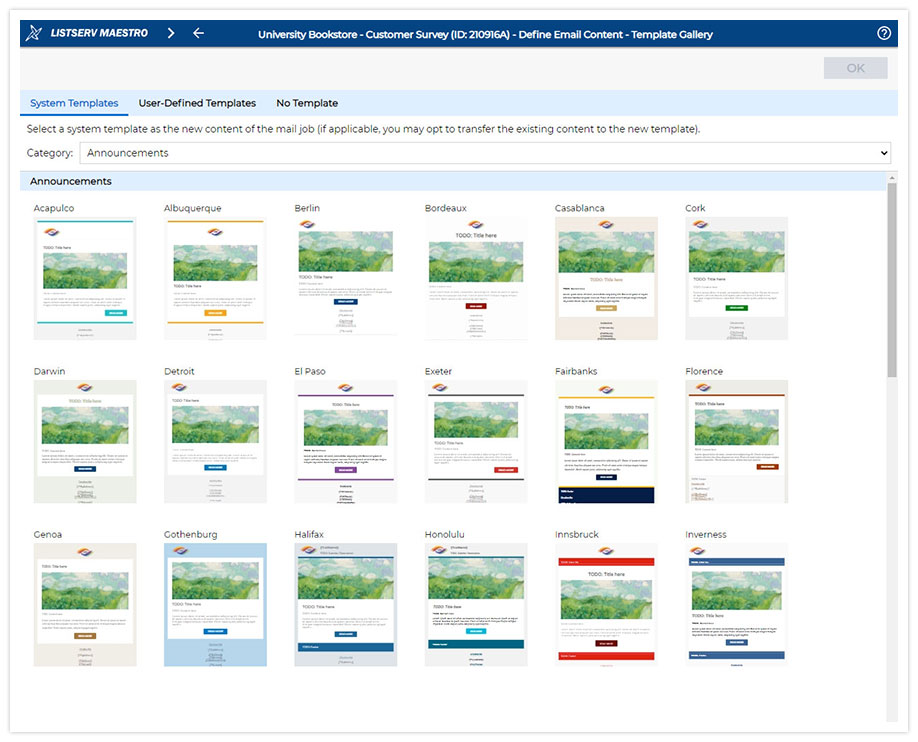918x742 pixels.
Task: Open the Category dropdown
Action: (485, 153)
